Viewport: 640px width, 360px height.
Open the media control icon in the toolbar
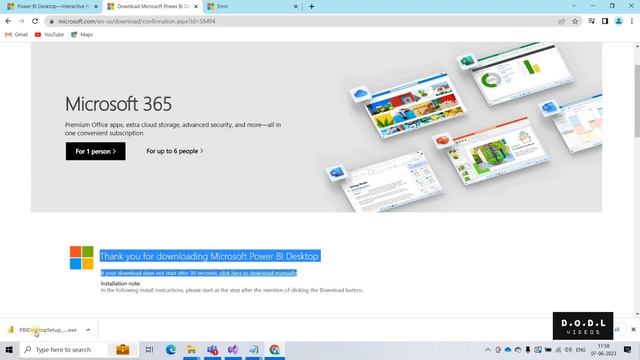[x=591, y=21]
